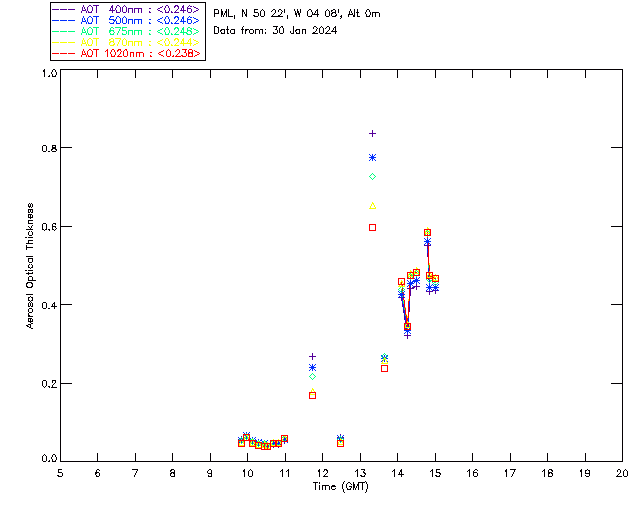Screen dimensions: 640x512
Task: Click the x-axis tick label 5
Action: click(60, 473)
